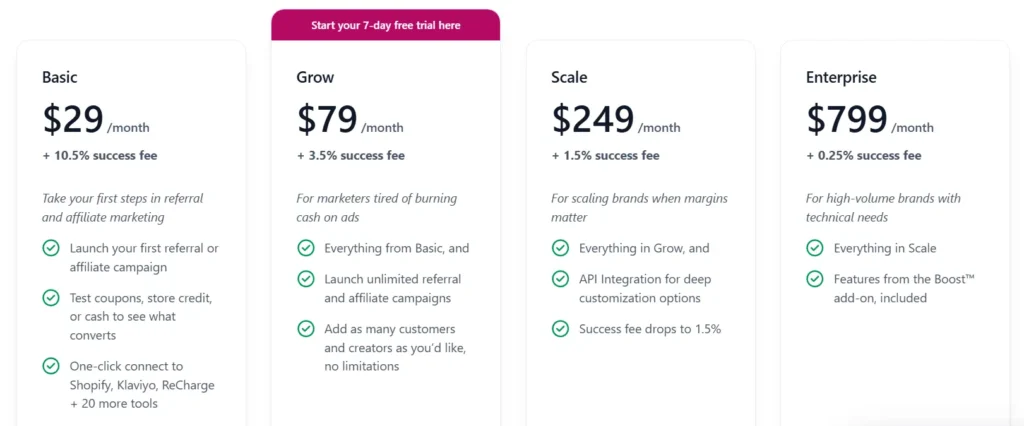Click the checkmark next to "Everything in Scale"

click(815, 248)
